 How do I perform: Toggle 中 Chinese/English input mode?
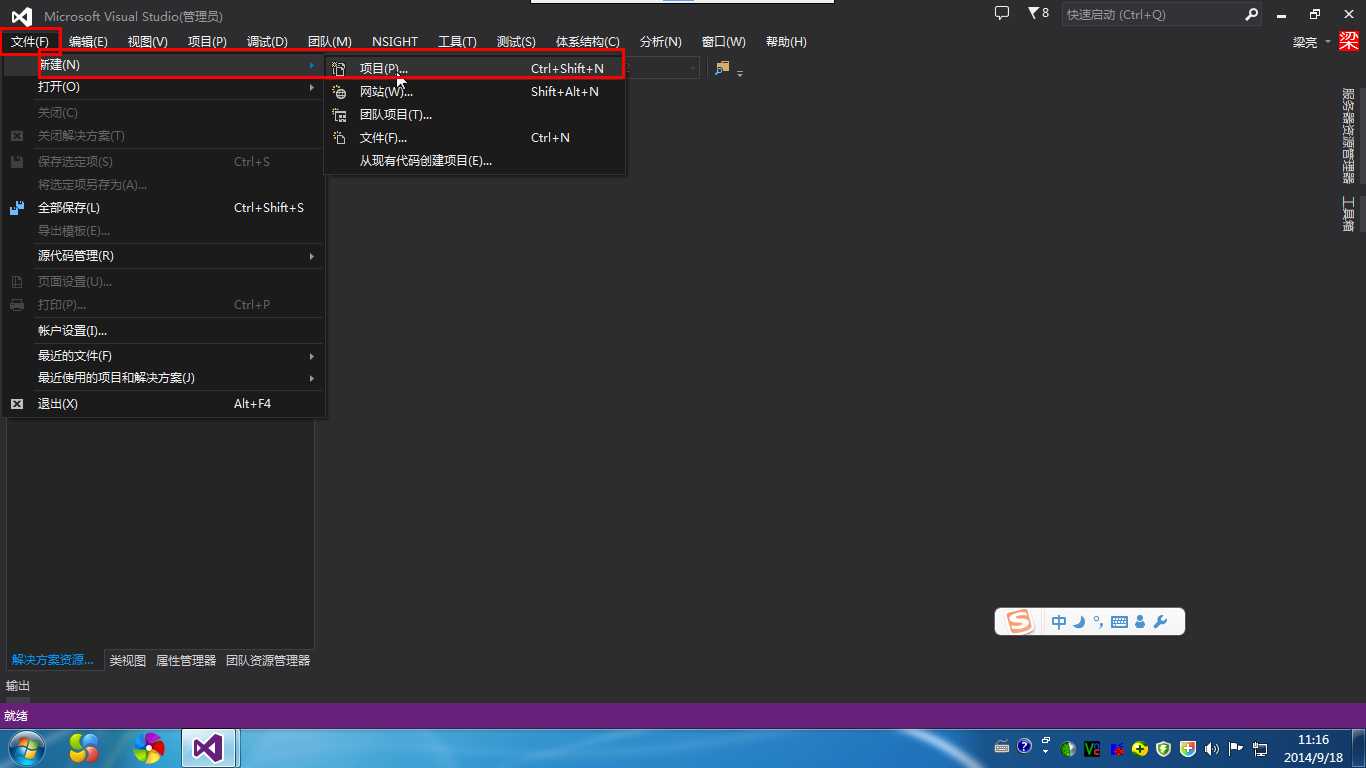1059,622
